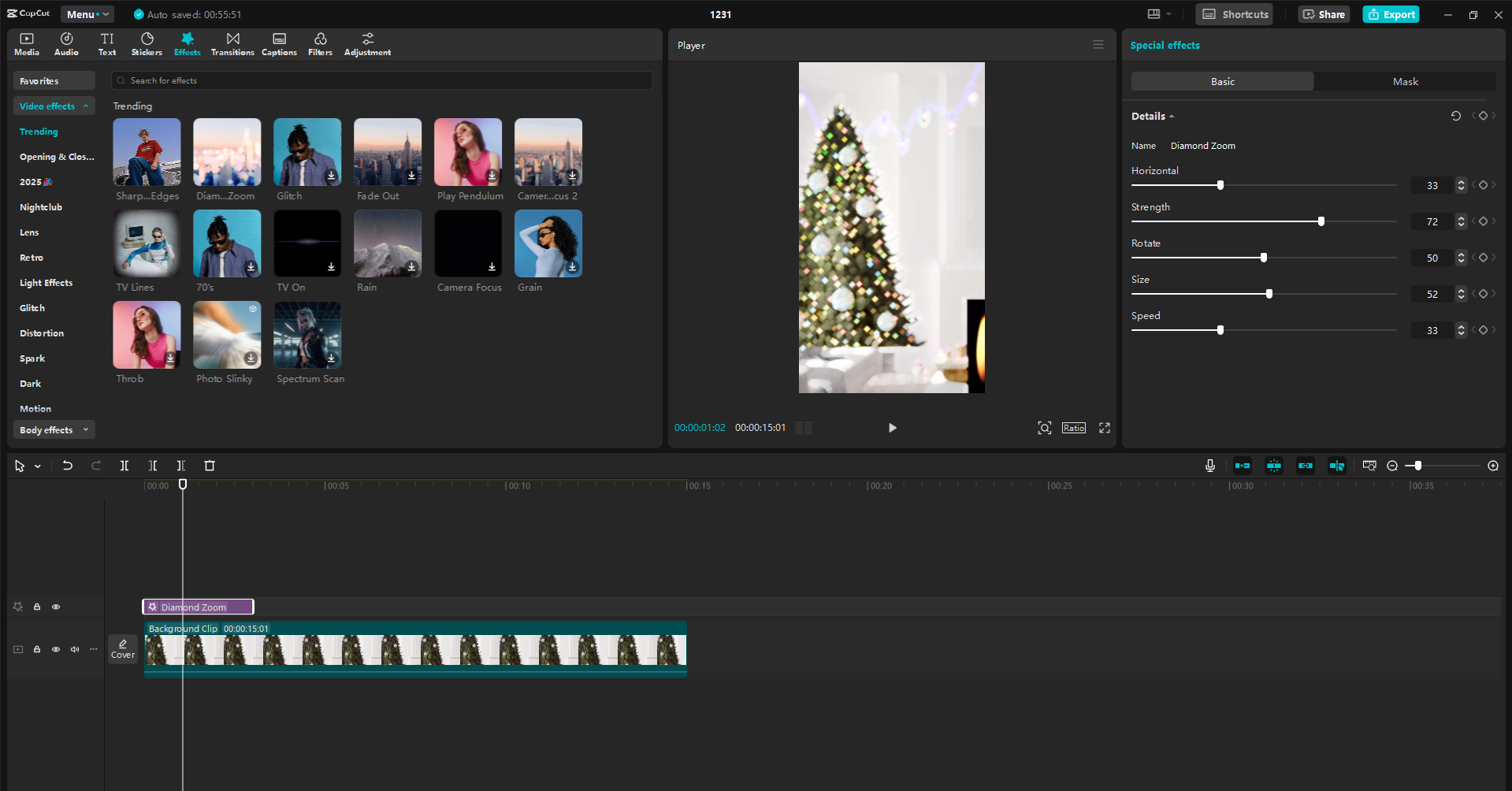Split the clip at the playhead
1512x791 pixels.
click(x=124, y=466)
